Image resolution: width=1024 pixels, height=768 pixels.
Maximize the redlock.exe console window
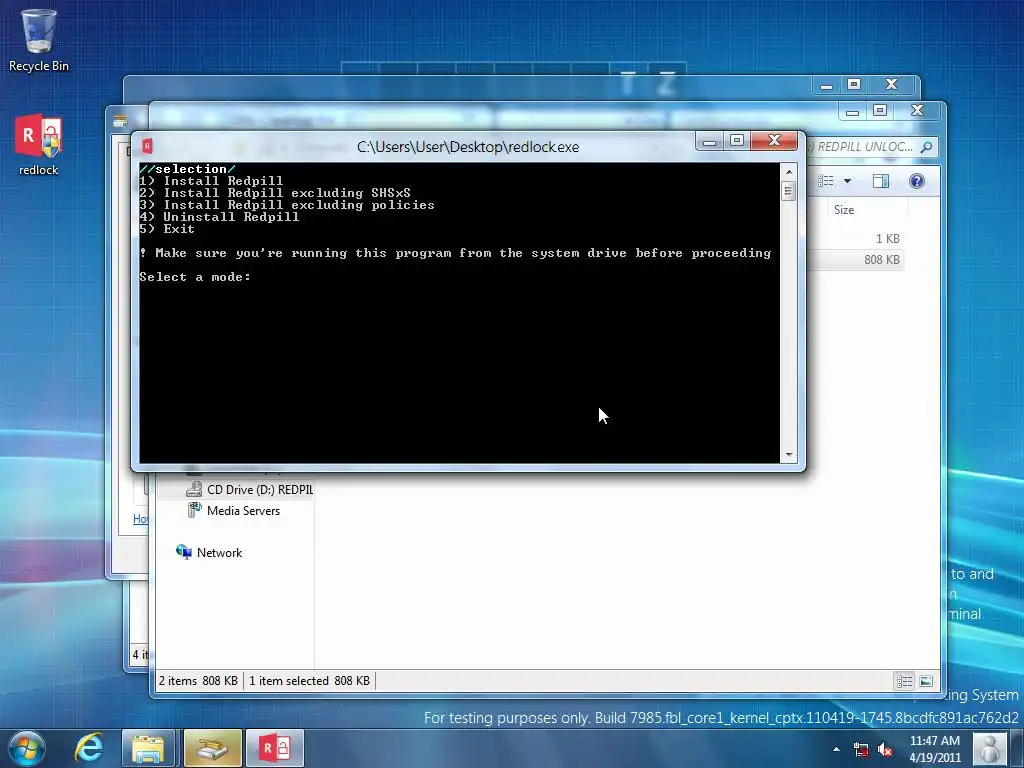(x=737, y=140)
